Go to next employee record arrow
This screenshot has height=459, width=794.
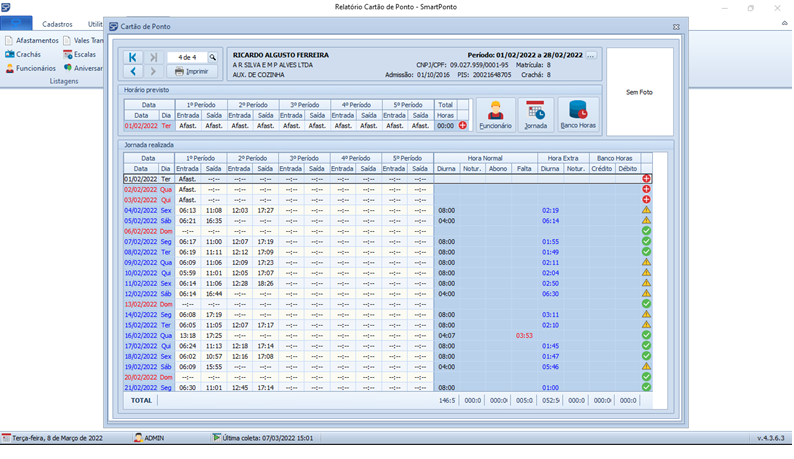coord(153,71)
